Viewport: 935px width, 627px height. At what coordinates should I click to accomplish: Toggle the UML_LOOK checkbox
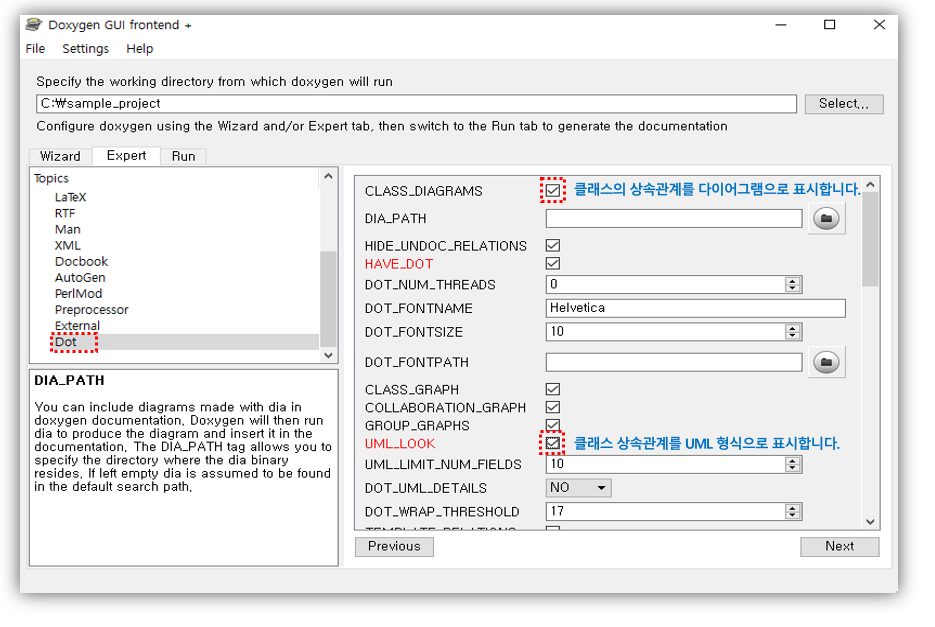click(552, 442)
